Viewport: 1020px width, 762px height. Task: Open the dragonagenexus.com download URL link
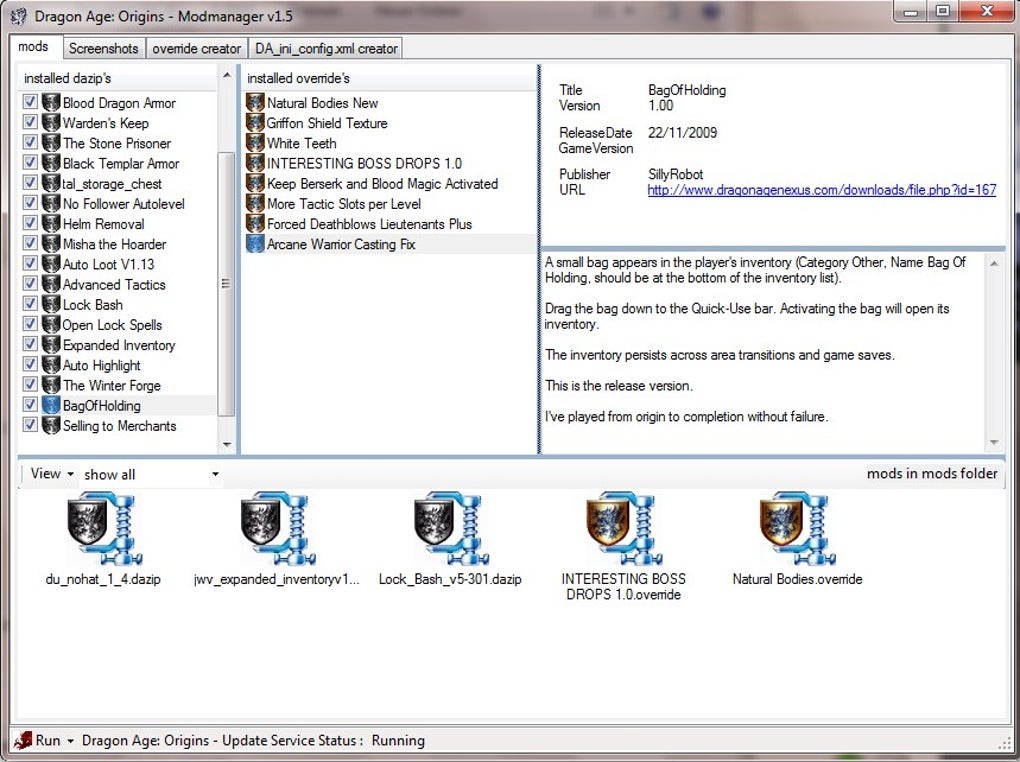click(822, 190)
